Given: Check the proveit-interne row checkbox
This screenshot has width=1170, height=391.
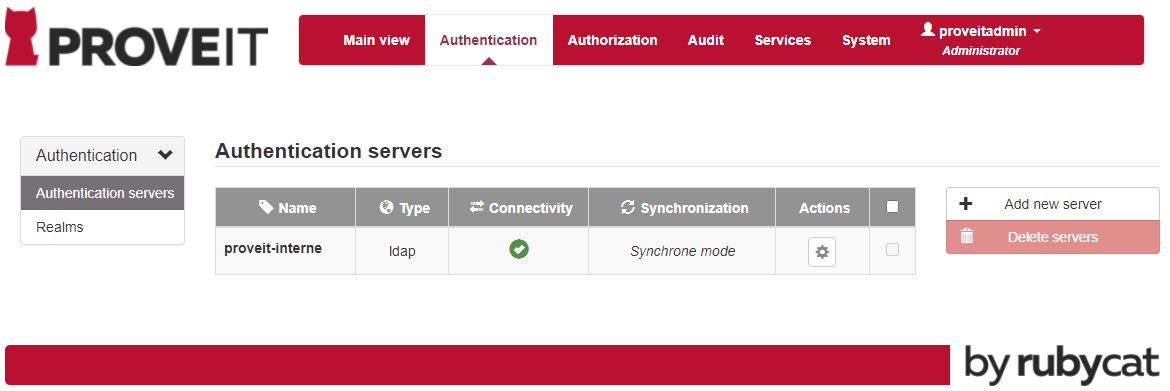Looking at the screenshot, I should pyautogui.click(x=892, y=250).
